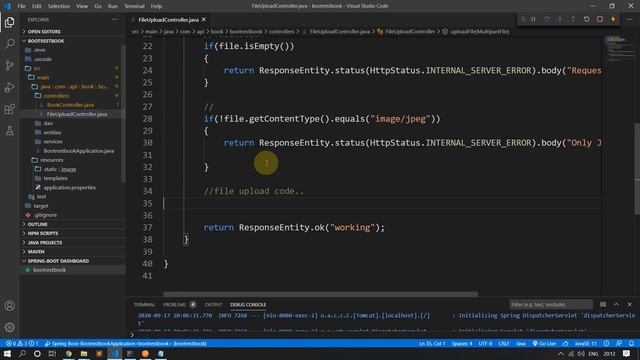Open the Explorer view in activity bar
Viewport: 640px width, 360px height.
click(9, 22)
